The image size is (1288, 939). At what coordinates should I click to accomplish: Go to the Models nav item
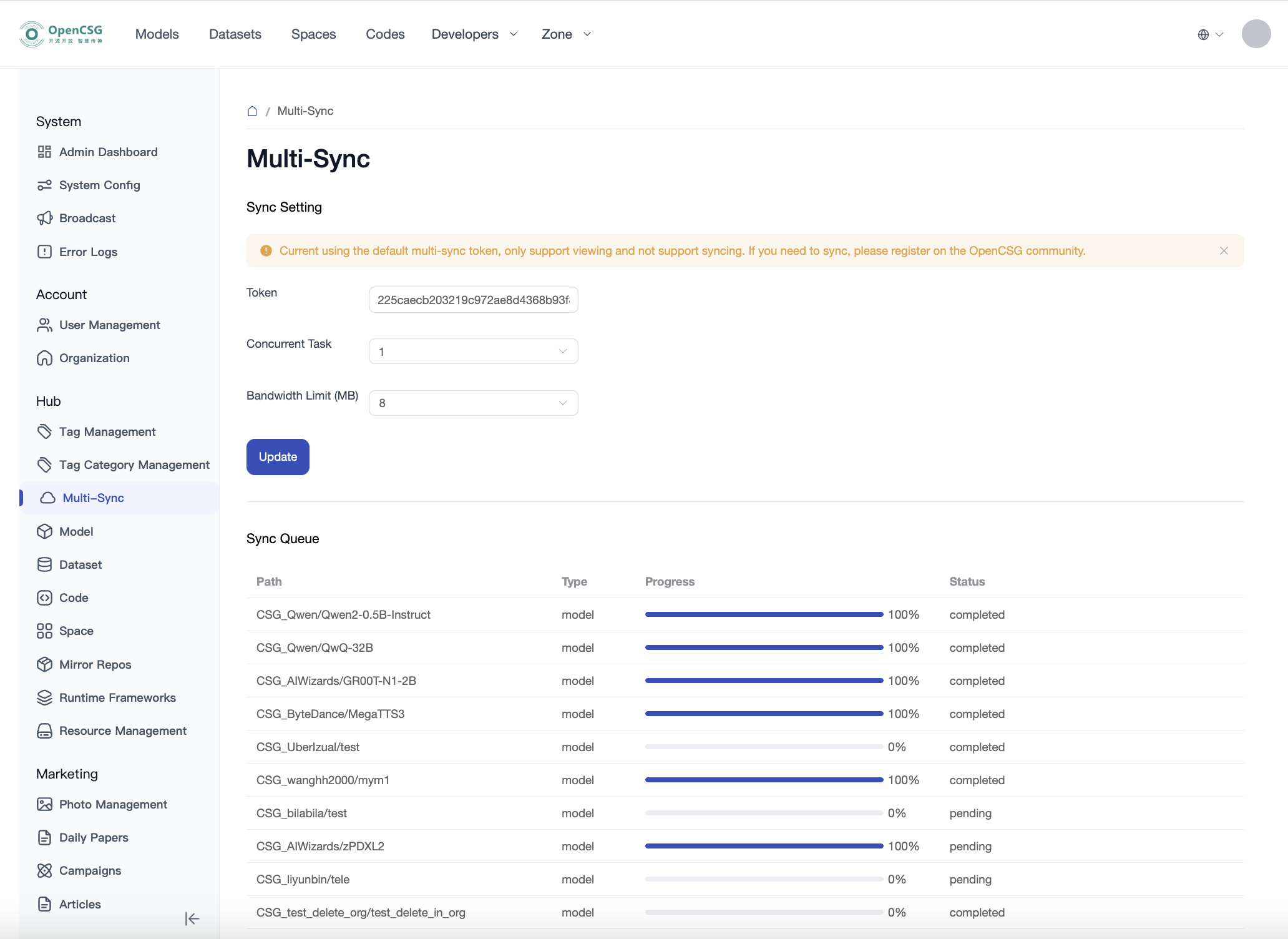157,34
